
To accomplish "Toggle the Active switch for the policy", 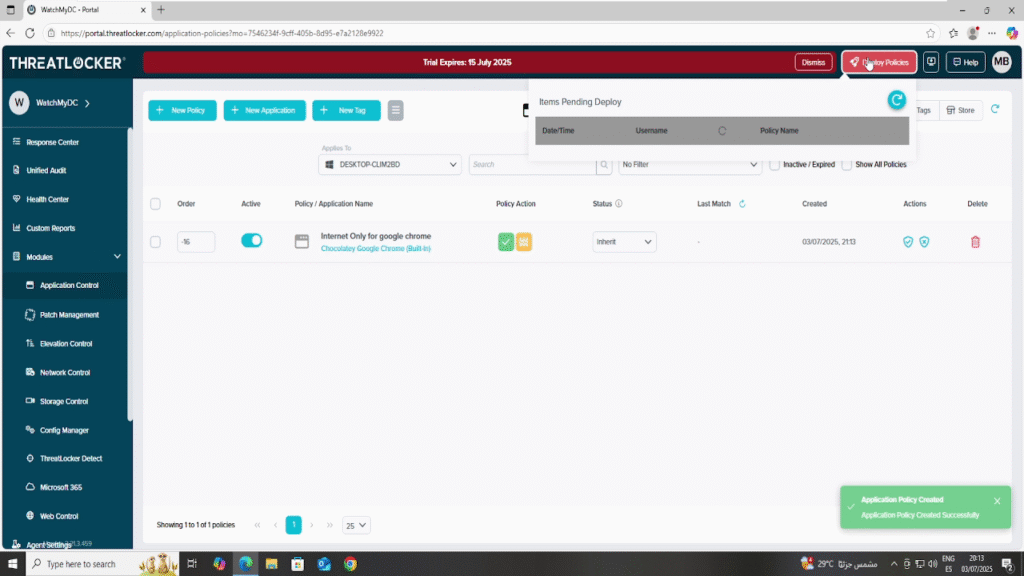I will point(251,240).
